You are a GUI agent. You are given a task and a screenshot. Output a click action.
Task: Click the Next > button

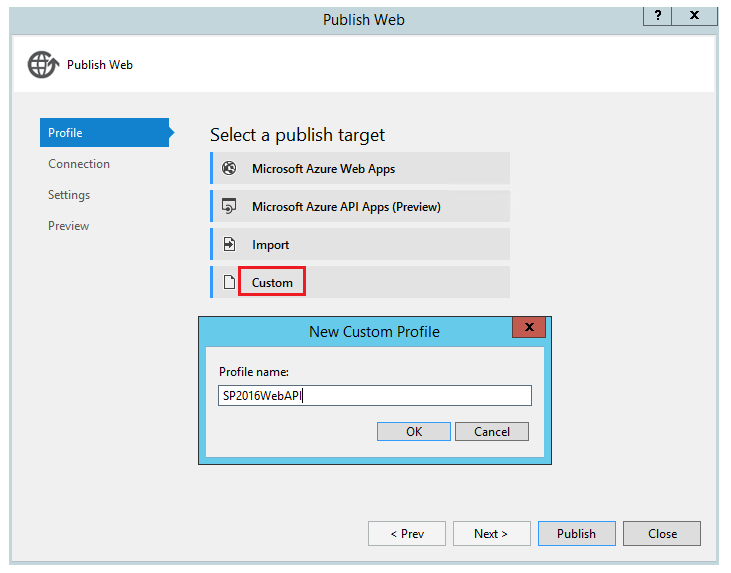coord(492,533)
